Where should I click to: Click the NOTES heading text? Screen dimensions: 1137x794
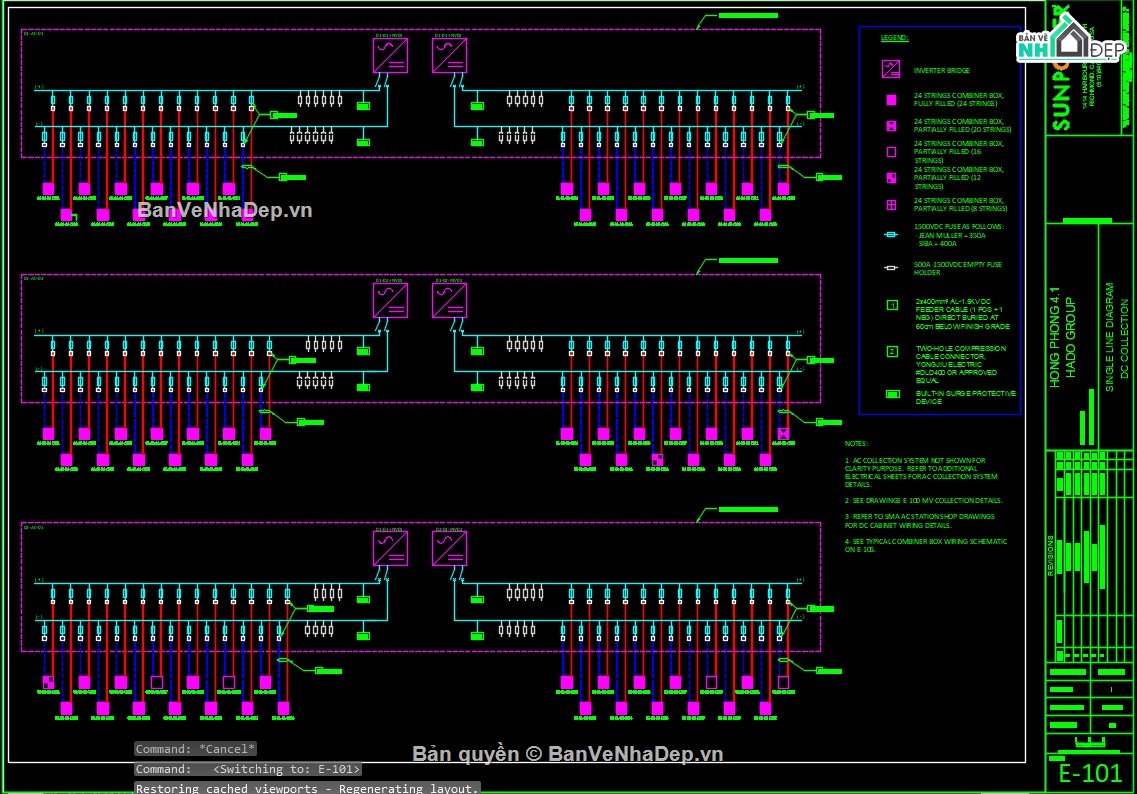tap(856, 443)
